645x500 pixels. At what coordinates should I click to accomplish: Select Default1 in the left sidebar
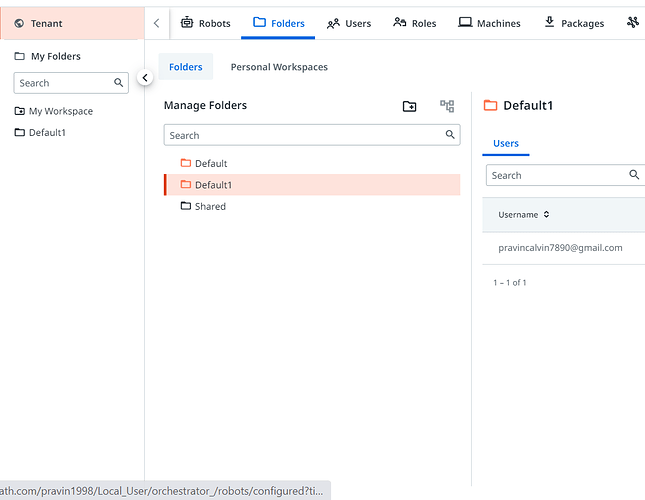[x=47, y=132]
